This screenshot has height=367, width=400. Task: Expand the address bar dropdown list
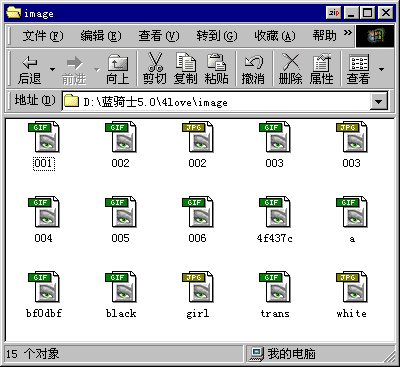tap(379, 101)
